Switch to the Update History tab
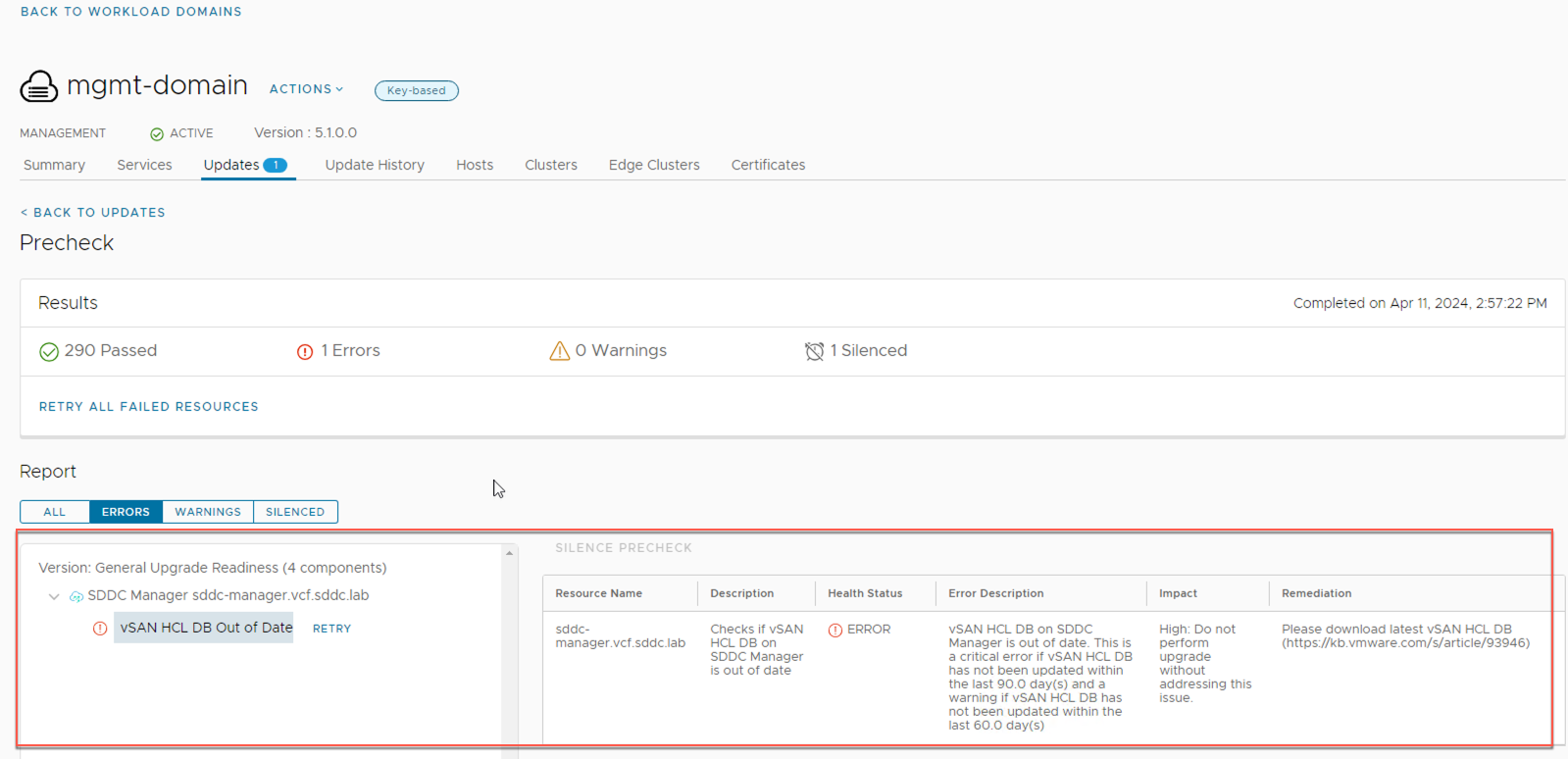 [375, 165]
